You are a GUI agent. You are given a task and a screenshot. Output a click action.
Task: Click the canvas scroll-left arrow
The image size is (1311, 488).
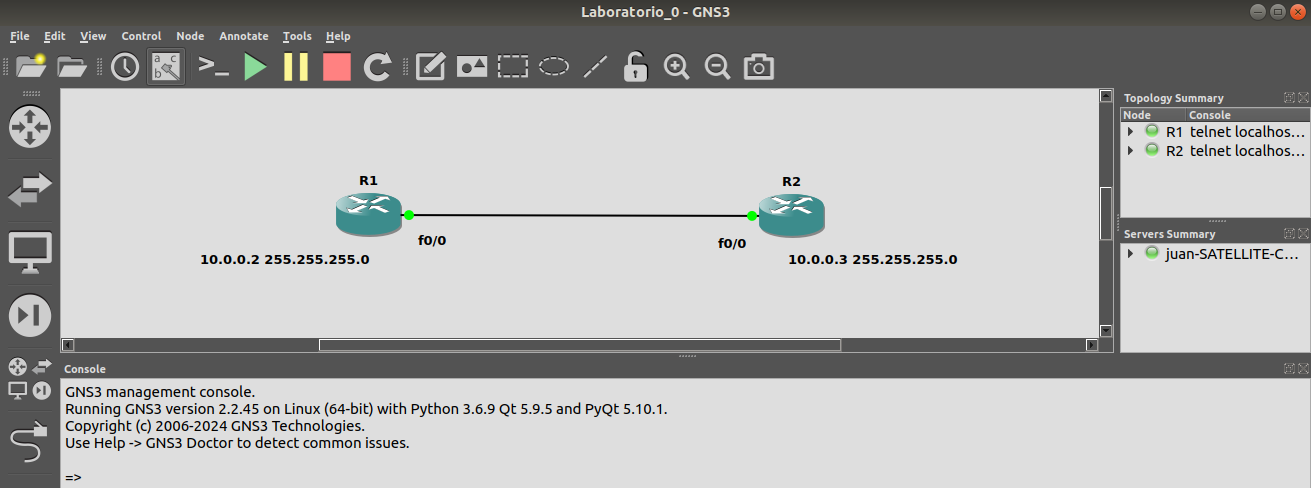(68, 345)
